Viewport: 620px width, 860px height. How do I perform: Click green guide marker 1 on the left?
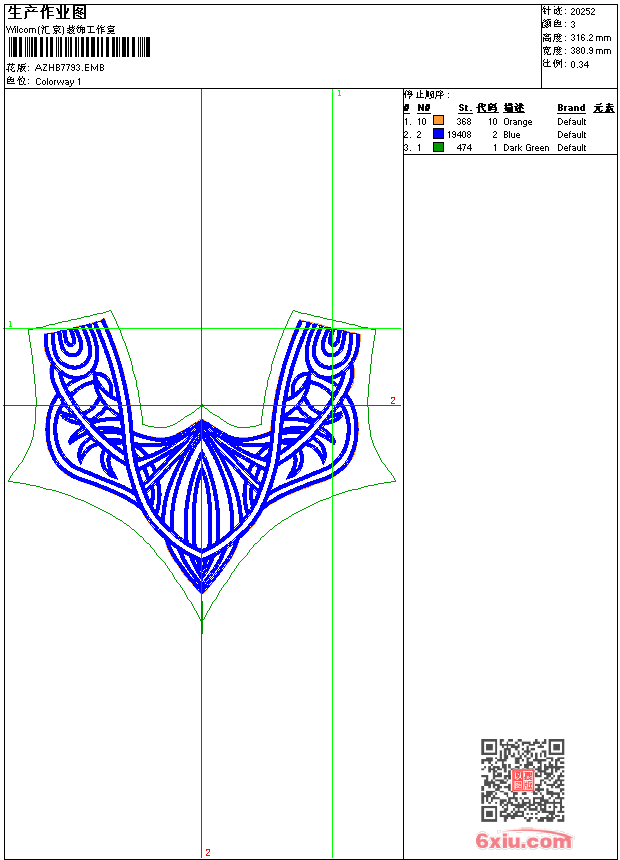[10, 324]
